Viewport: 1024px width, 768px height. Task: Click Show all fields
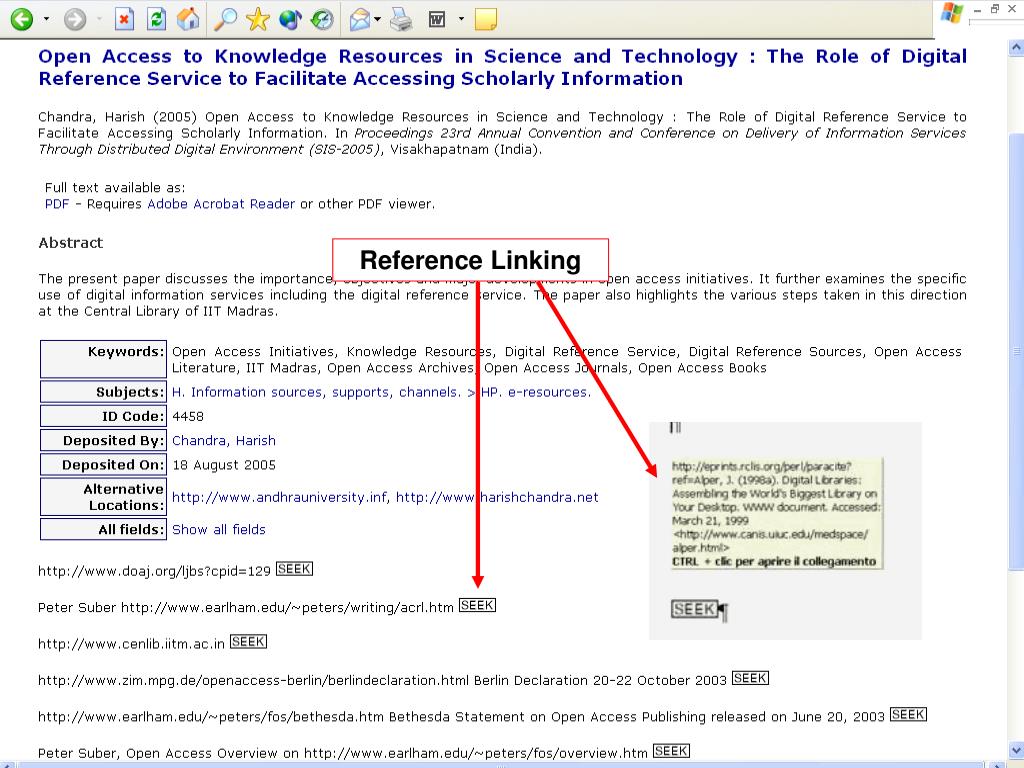click(219, 530)
